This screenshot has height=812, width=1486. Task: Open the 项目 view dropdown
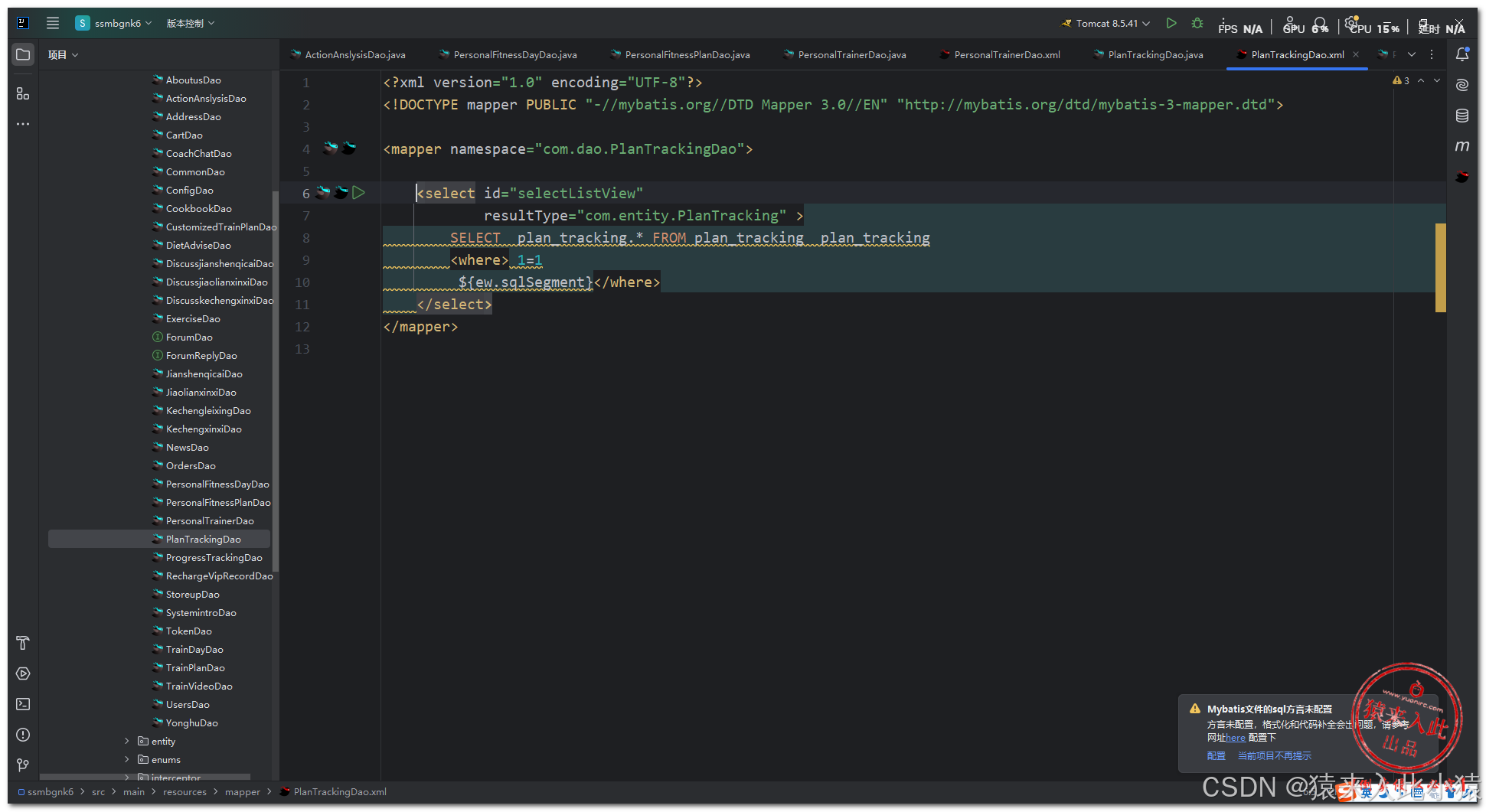(x=63, y=54)
